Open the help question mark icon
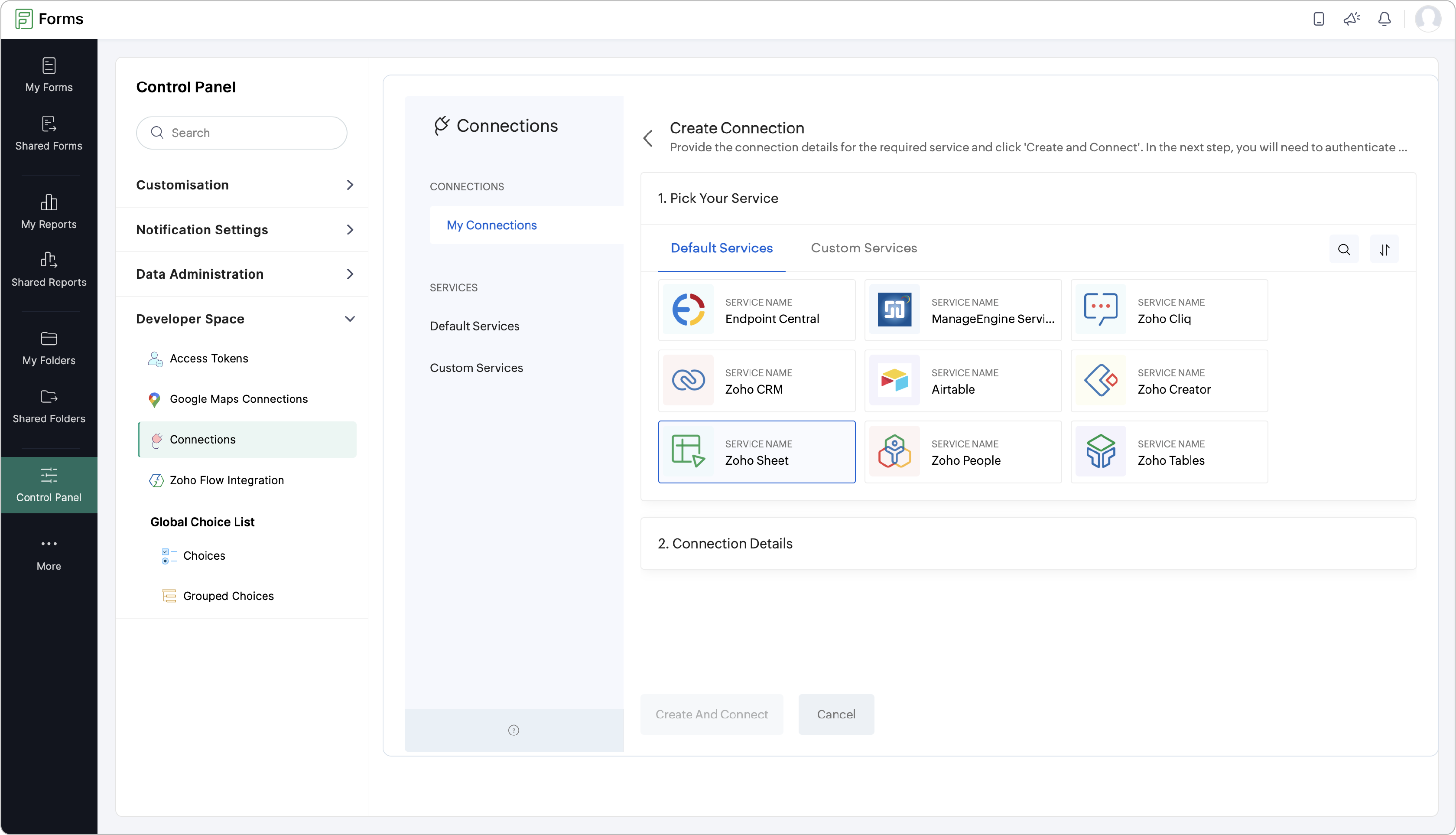1456x835 pixels. 513,730
